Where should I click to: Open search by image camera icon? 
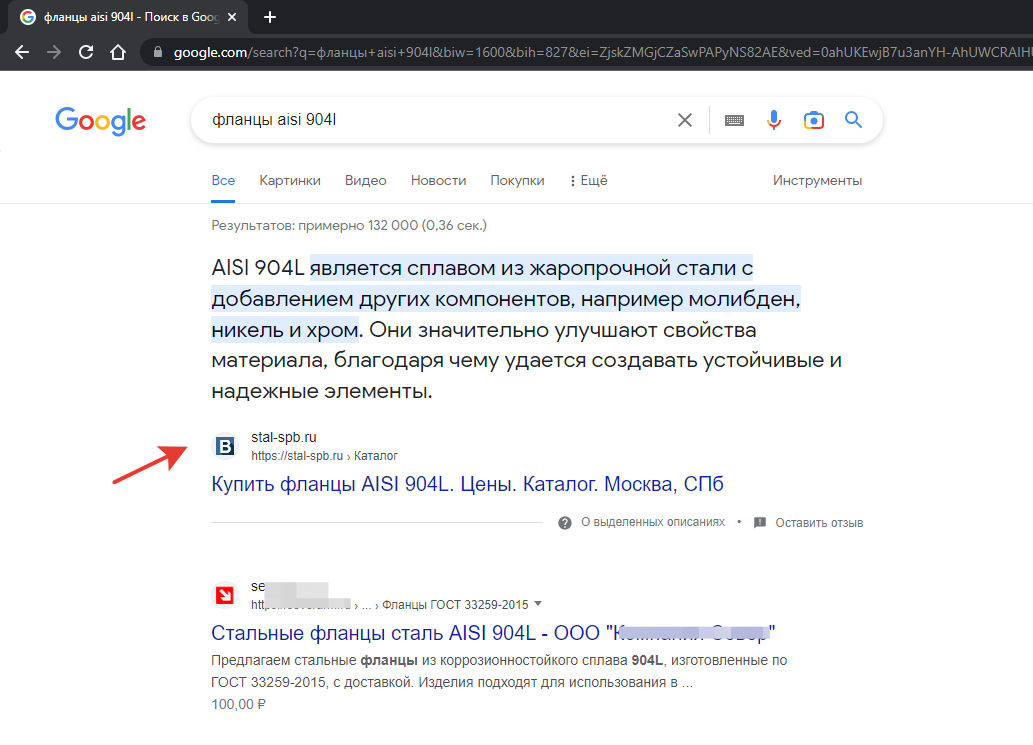click(x=814, y=120)
